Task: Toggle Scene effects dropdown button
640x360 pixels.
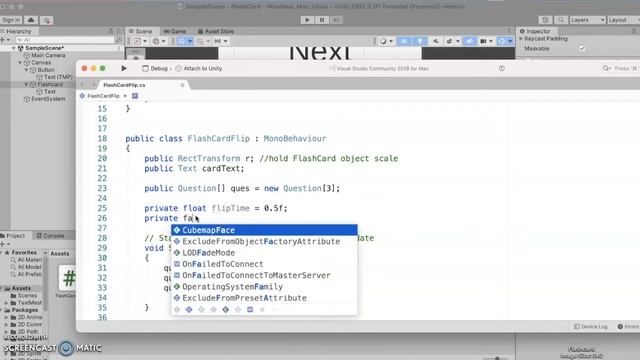Action: tap(452, 41)
